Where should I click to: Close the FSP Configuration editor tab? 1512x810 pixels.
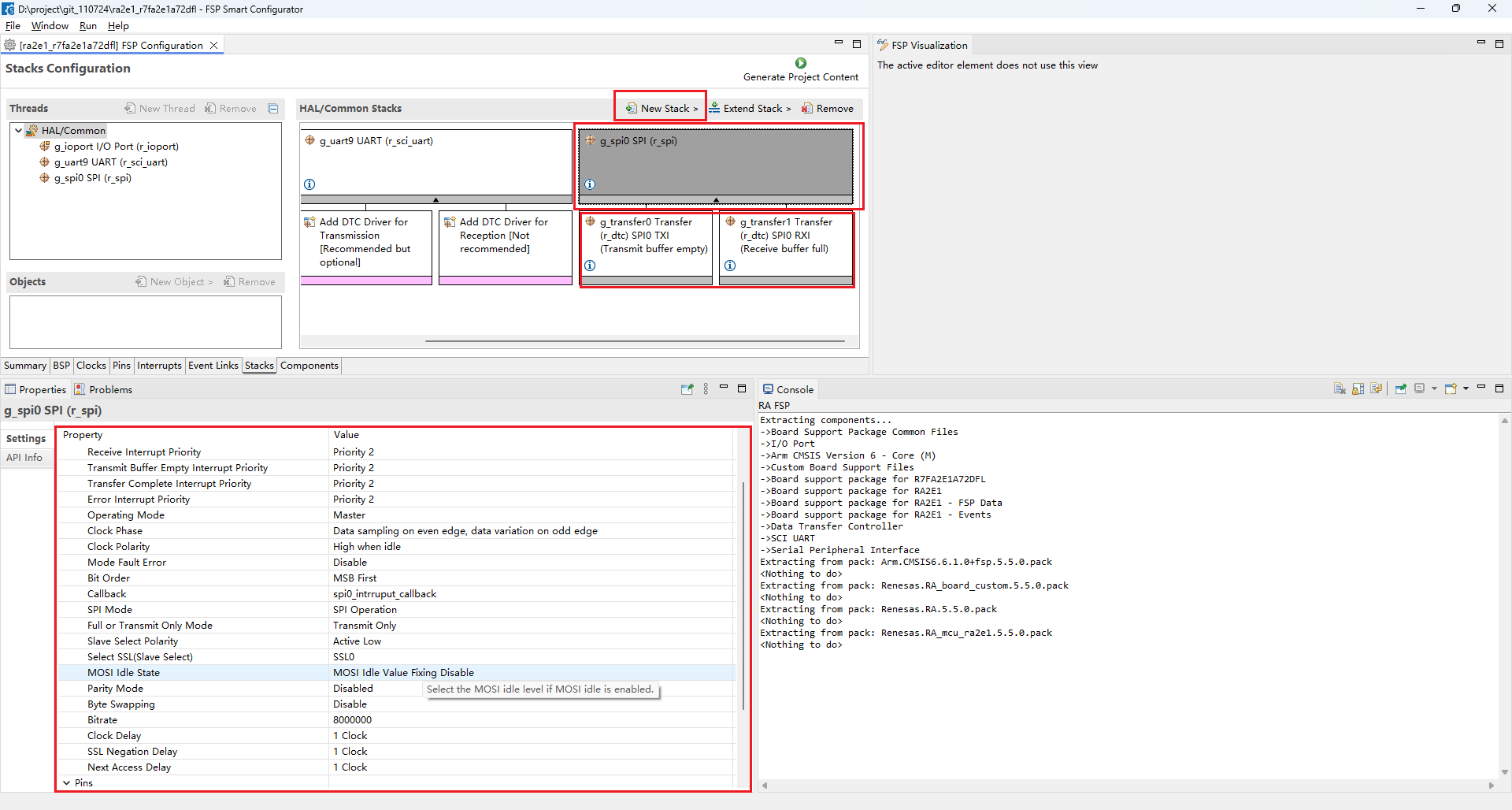point(213,46)
